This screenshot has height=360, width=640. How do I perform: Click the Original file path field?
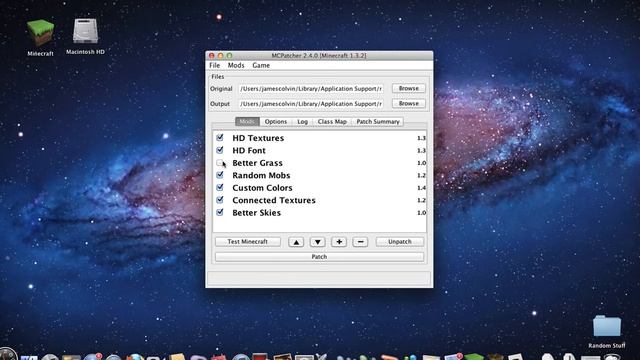(311, 89)
